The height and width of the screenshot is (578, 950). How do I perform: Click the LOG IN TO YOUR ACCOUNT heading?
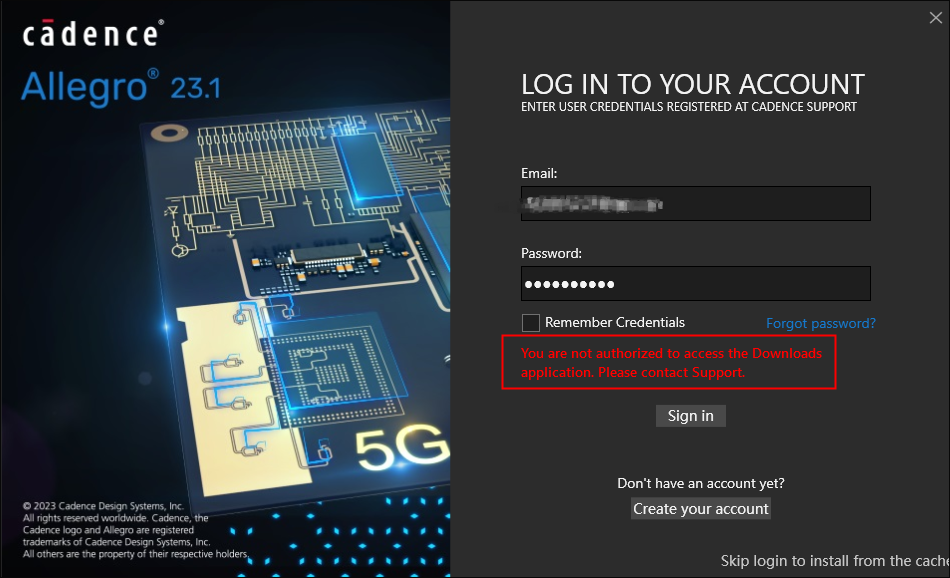[x=693, y=84]
